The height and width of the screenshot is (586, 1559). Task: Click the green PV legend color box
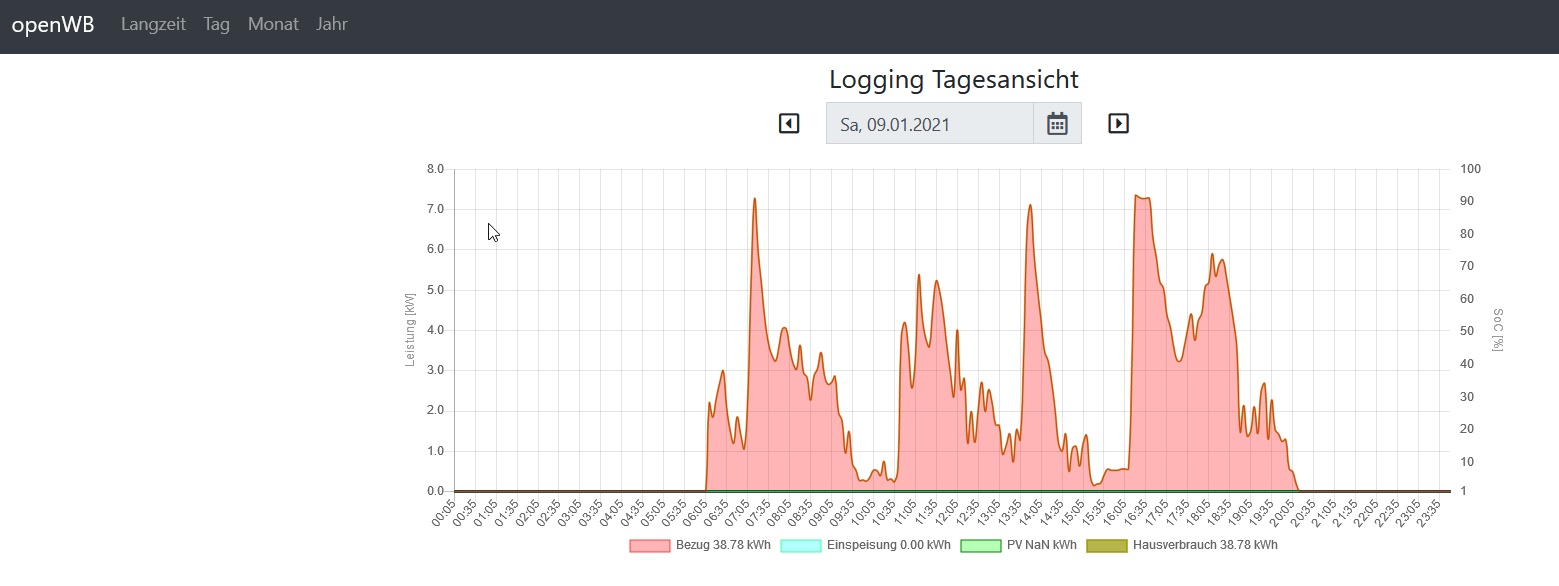(980, 546)
